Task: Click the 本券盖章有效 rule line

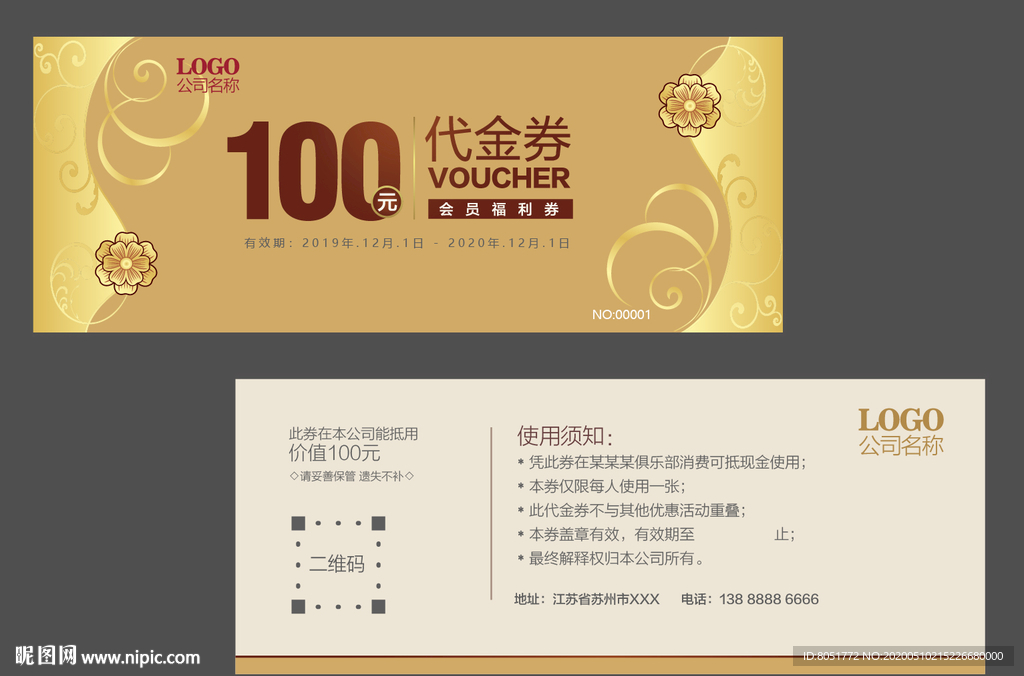Action: (656, 535)
